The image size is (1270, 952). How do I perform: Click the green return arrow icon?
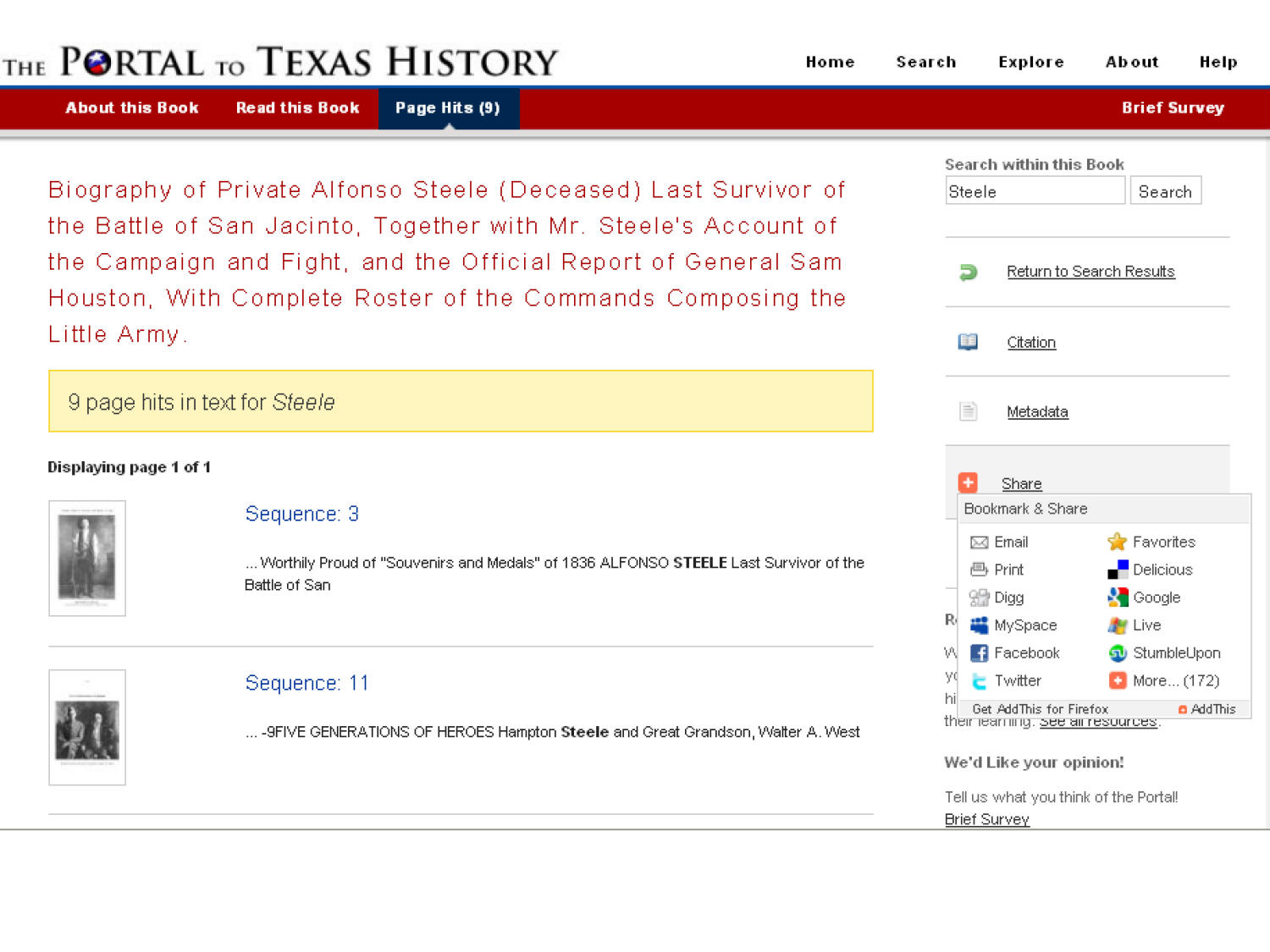tap(968, 272)
